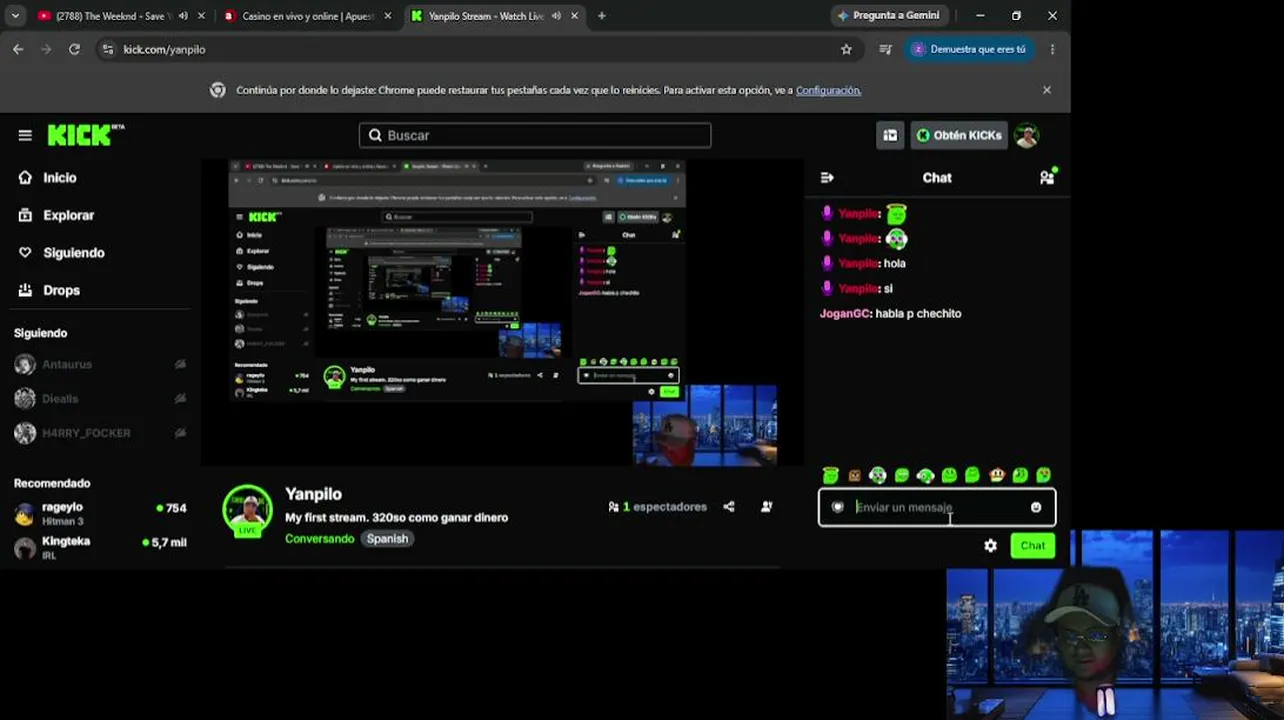Image resolution: width=1284 pixels, height=720 pixels.
Task: Select the Antaurus followed channel
Action: [100, 365]
